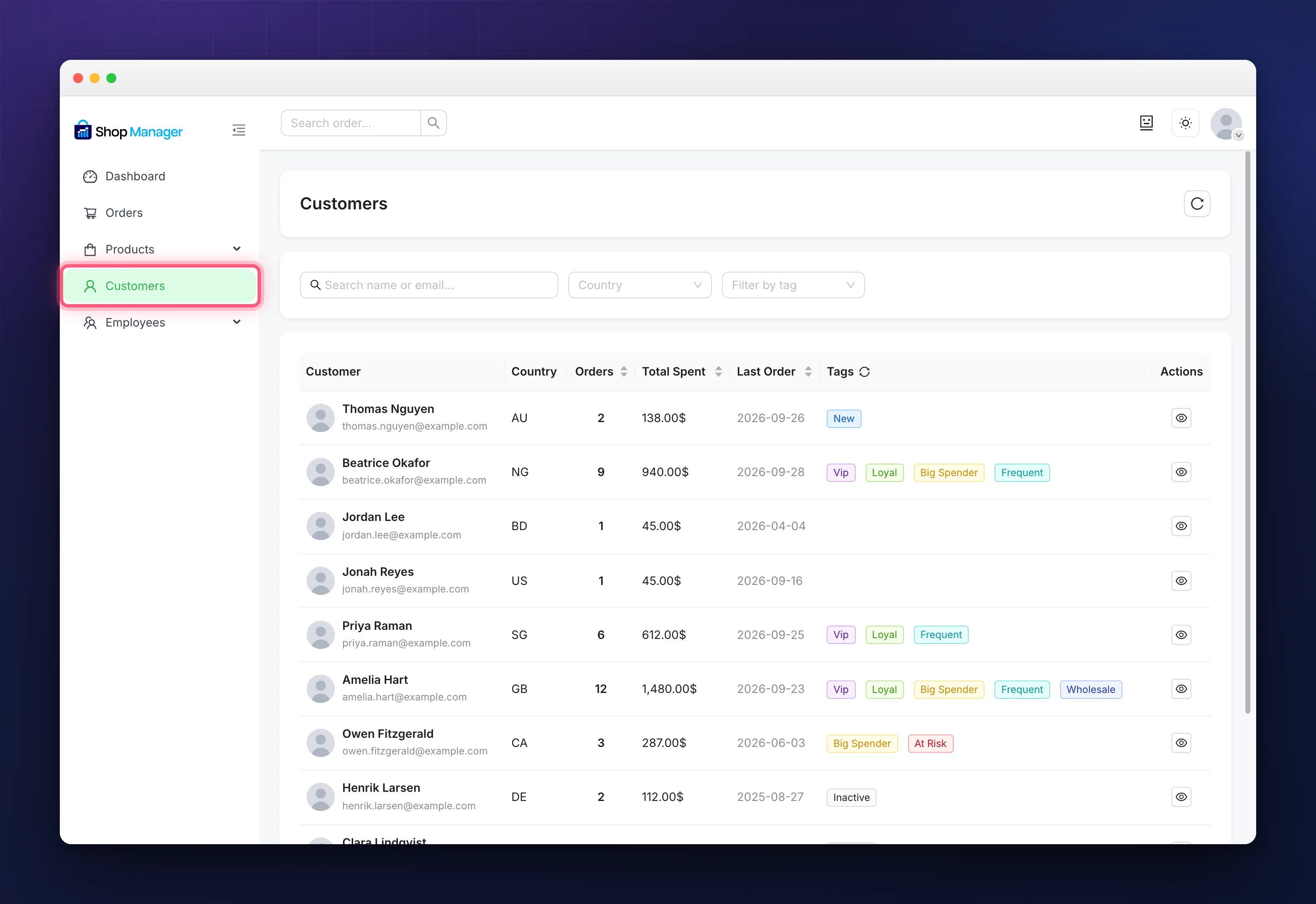View Owen Fitzgerald's details eye icon

1181,742
